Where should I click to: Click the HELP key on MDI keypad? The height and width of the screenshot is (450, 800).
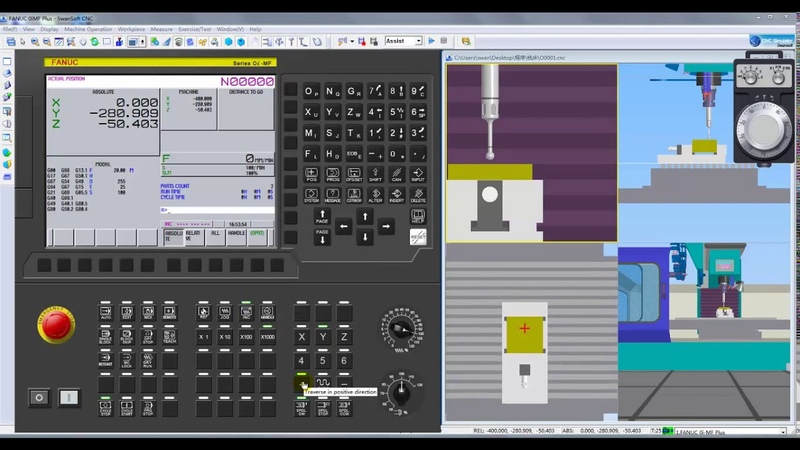(x=418, y=216)
